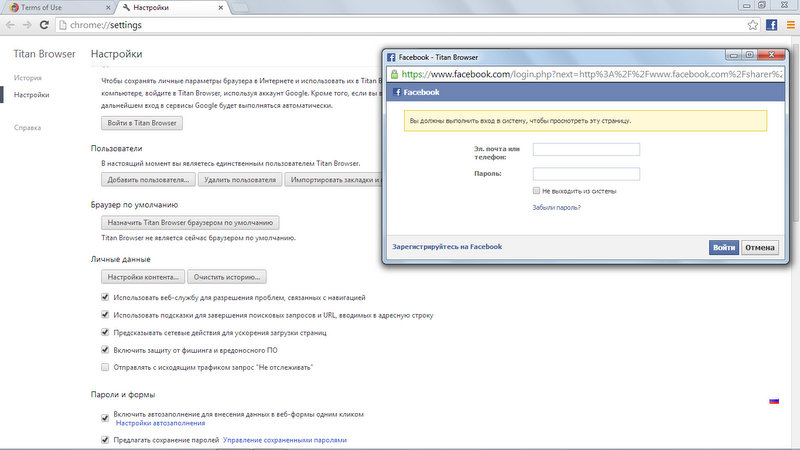Toggle offer to save passwords checkbox
This screenshot has width=800, height=450.
pyautogui.click(x=105, y=439)
